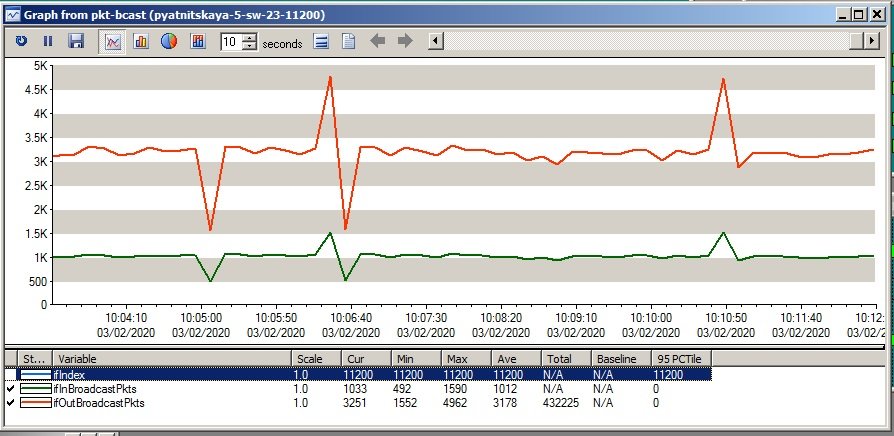
Task: Click the refresh graph icon
Action: click(x=21, y=41)
